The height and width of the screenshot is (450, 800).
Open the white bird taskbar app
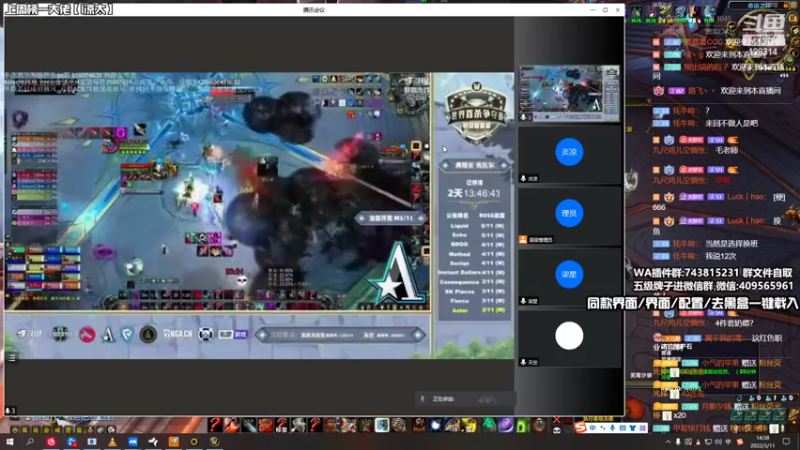(x=153, y=442)
